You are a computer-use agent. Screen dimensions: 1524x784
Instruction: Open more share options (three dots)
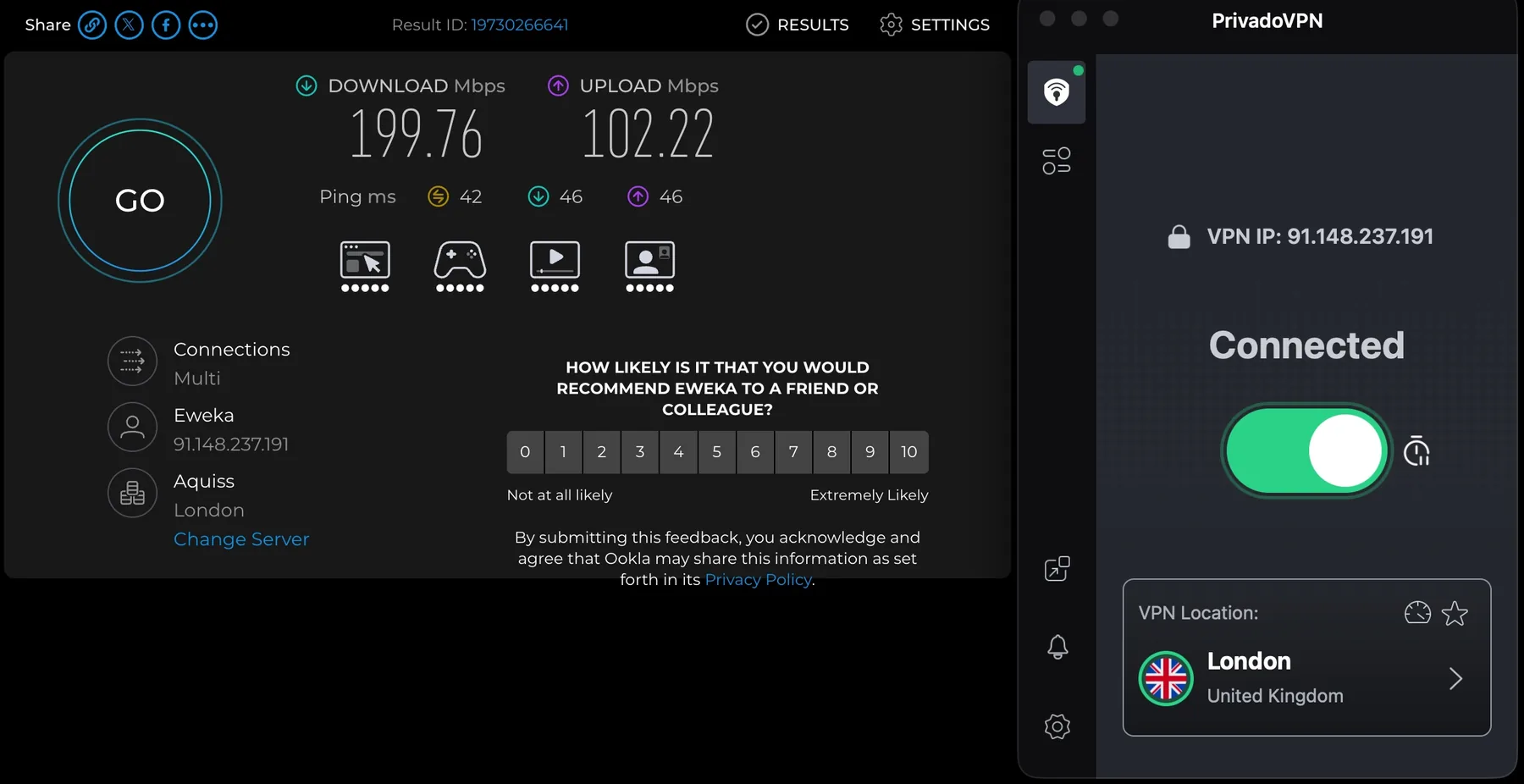(x=203, y=25)
